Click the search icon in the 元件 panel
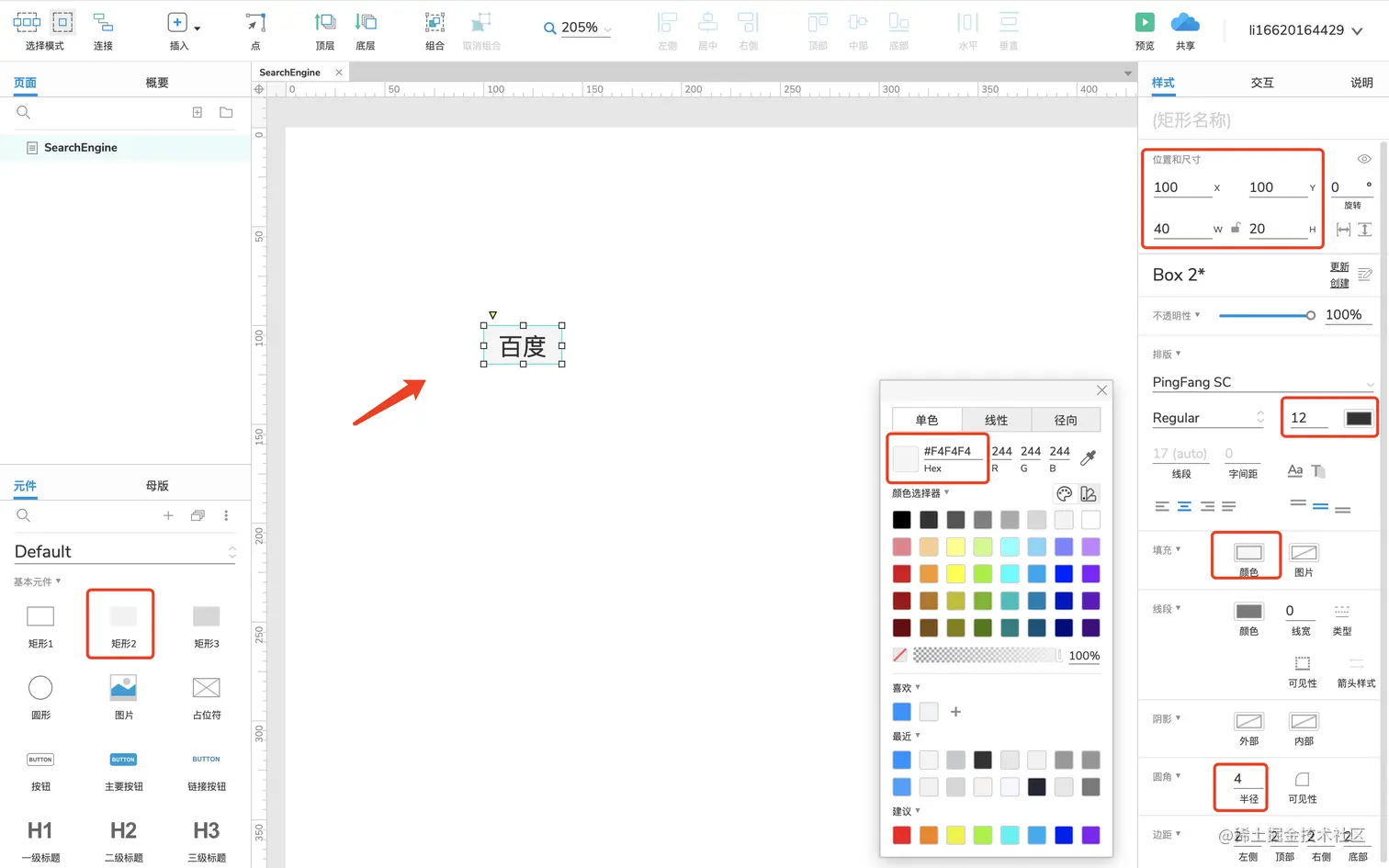The width and height of the screenshot is (1389, 868). (x=24, y=515)
